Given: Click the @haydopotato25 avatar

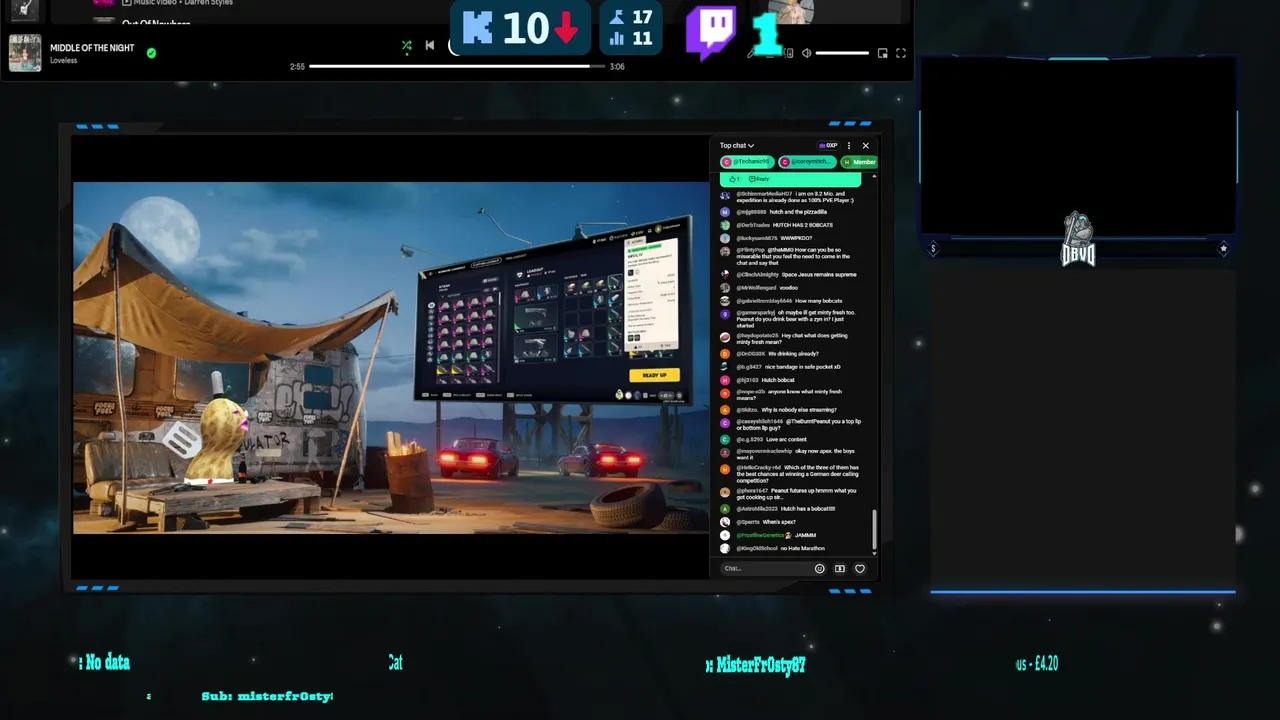Looking at the screenshot, I should click(725, 337).
